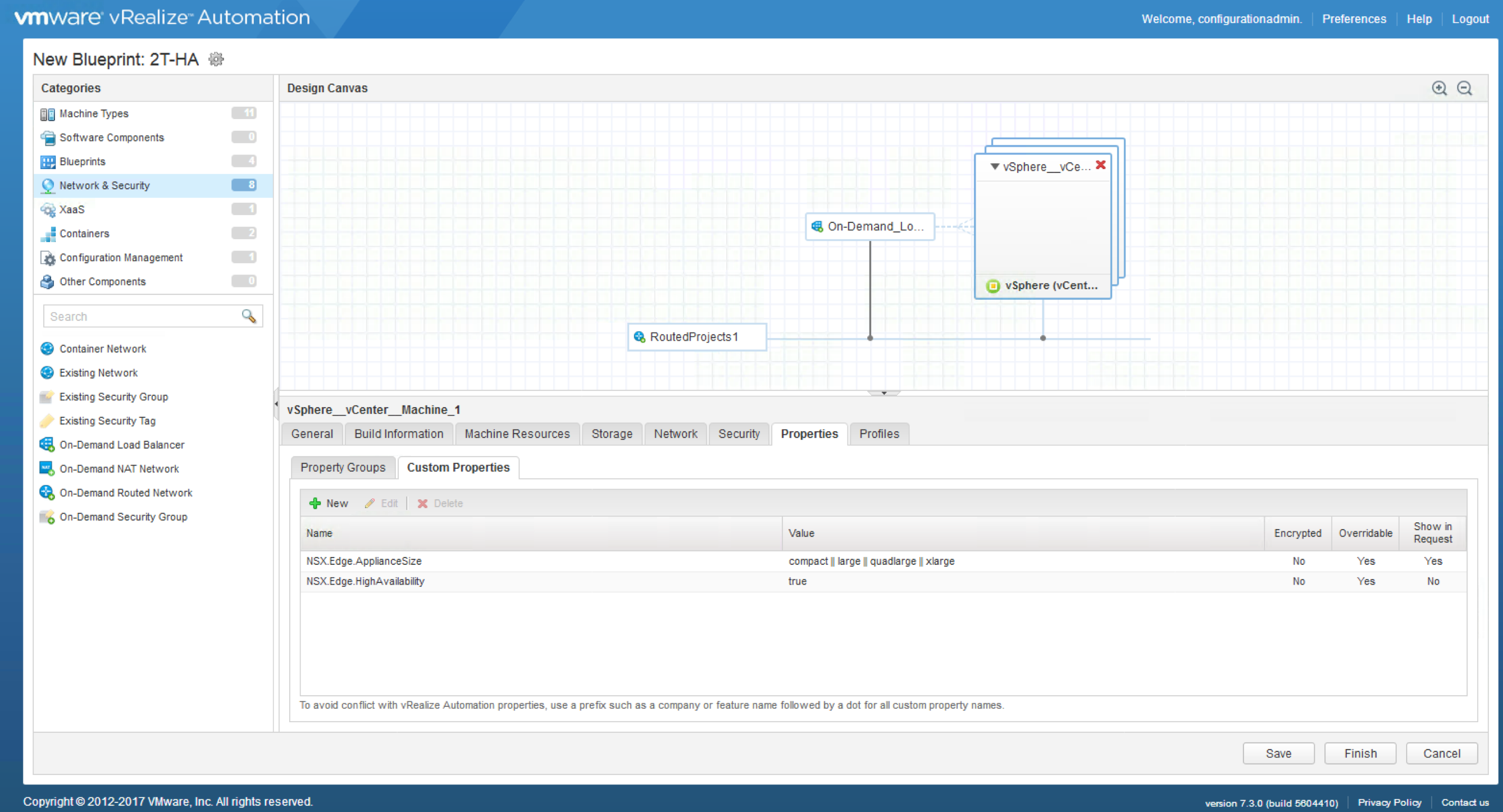This screenshot has width=1503, height=812.
Task: Pick the On-Demand NAT Network icon
Action: pyautogui.click(x=47, y=468)
